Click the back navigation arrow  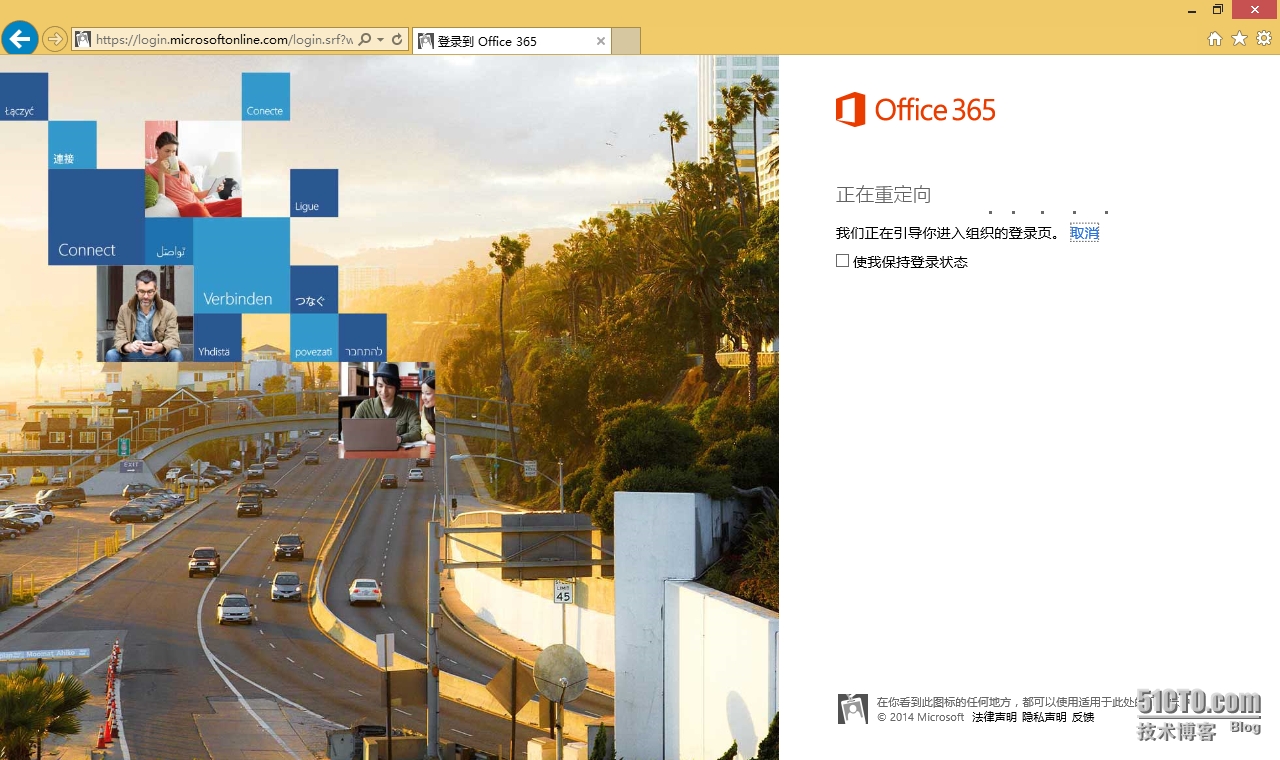(x=19, y=39)
